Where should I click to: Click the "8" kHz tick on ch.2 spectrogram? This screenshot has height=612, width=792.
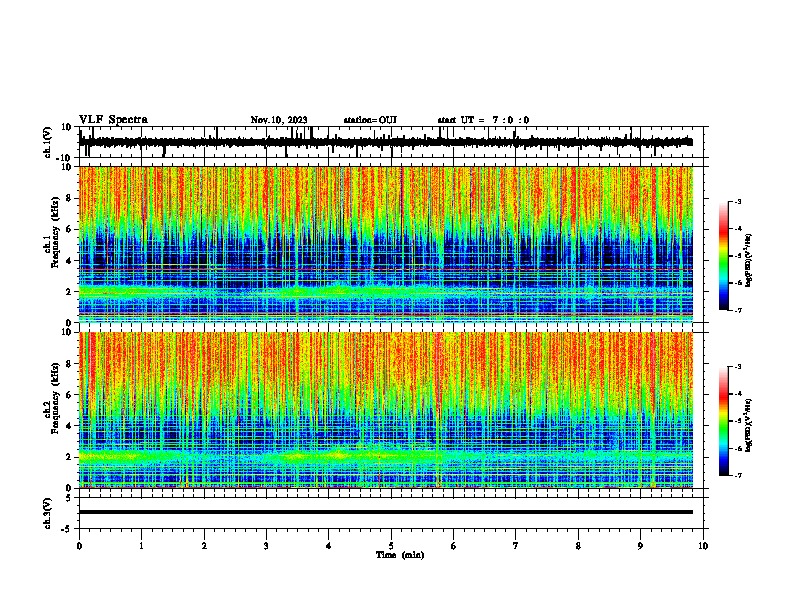[x=69, y=364]
